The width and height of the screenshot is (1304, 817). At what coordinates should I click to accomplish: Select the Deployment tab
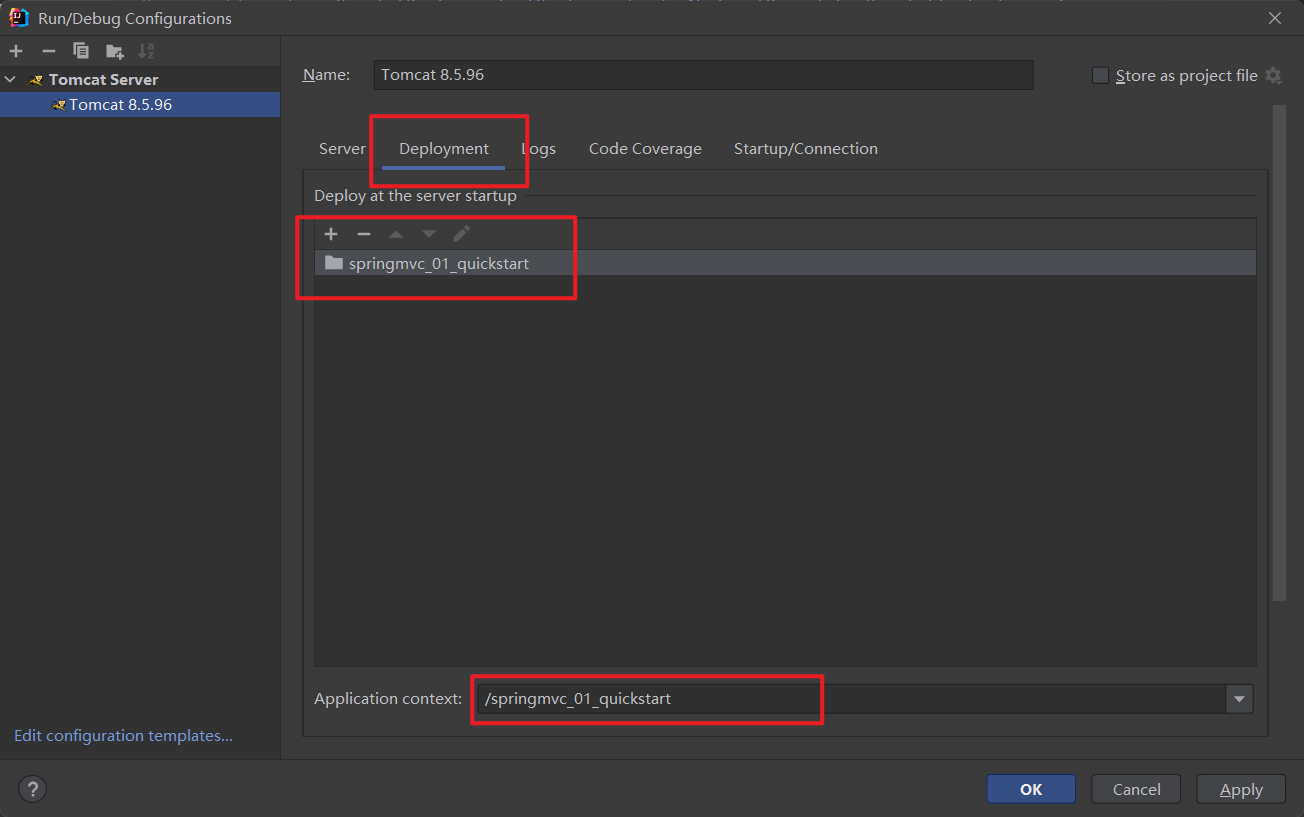pyautogui.click(x=444, y=149)
